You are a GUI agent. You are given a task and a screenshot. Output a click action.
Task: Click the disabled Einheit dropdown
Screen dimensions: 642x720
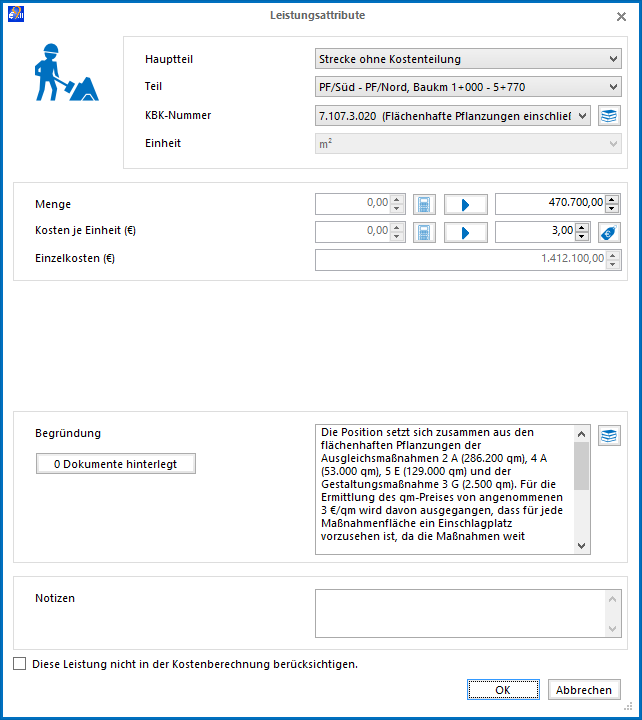tap(468, 144)
